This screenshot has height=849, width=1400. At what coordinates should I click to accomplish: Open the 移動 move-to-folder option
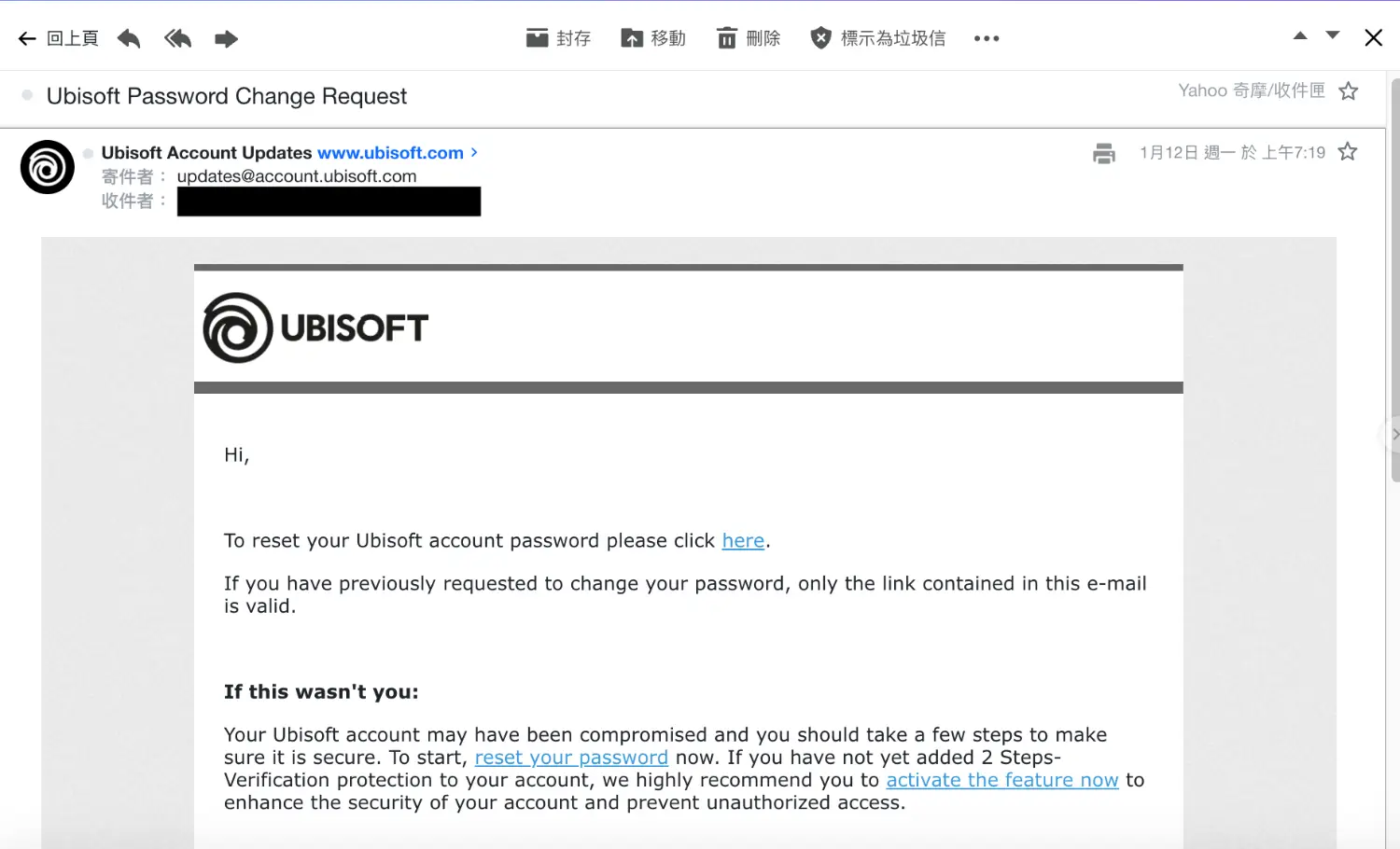coord(653,38)
